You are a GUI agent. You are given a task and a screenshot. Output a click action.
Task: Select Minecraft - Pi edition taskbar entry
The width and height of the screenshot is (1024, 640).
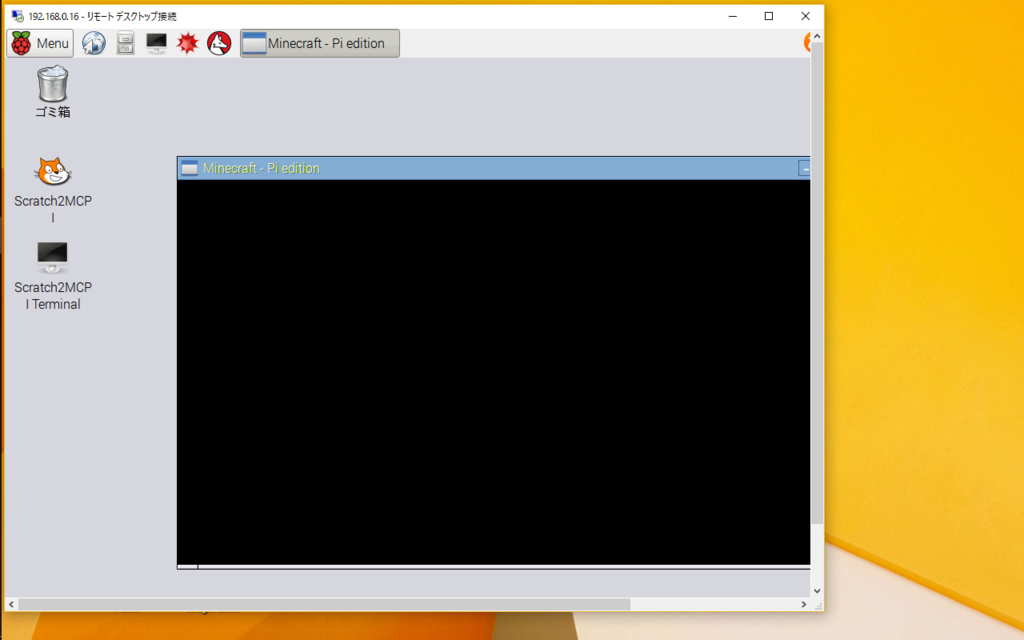pyautogui.click(x=320, y=43)
